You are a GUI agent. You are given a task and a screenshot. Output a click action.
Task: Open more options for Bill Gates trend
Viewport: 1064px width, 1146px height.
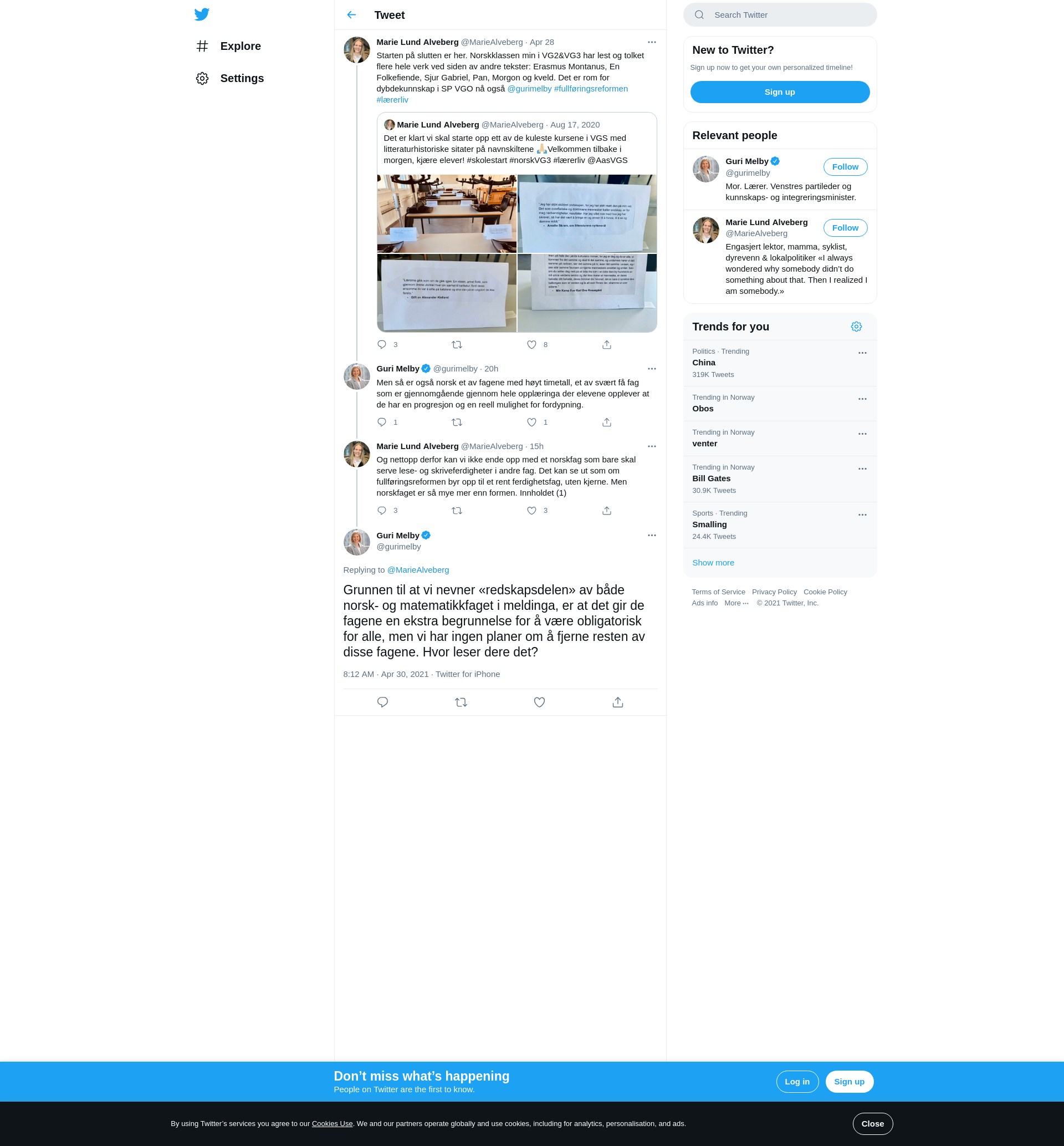[x=862, y=468]
